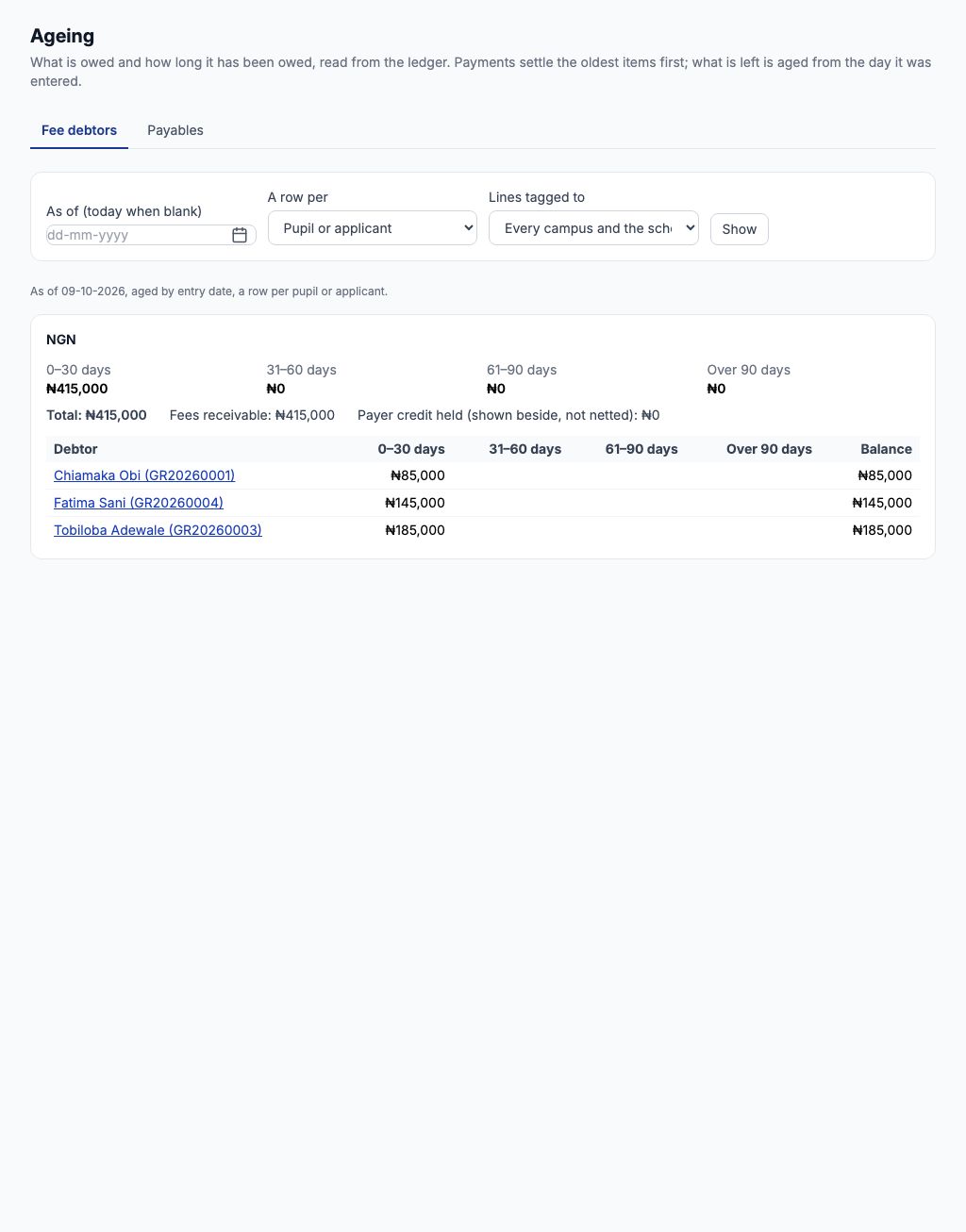Click 'Fees receivable: ₦415,000' text
This screenshot has height=1232, width=966.
coord(252,415)
